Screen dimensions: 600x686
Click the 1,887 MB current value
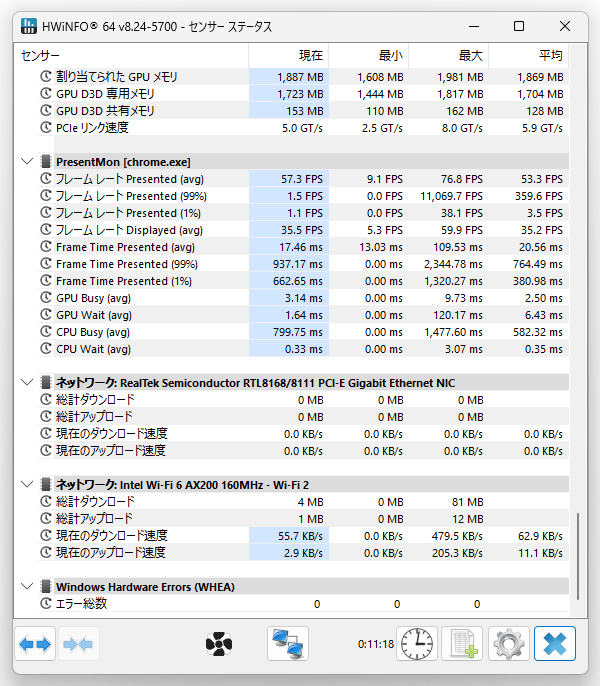point(300,77)
